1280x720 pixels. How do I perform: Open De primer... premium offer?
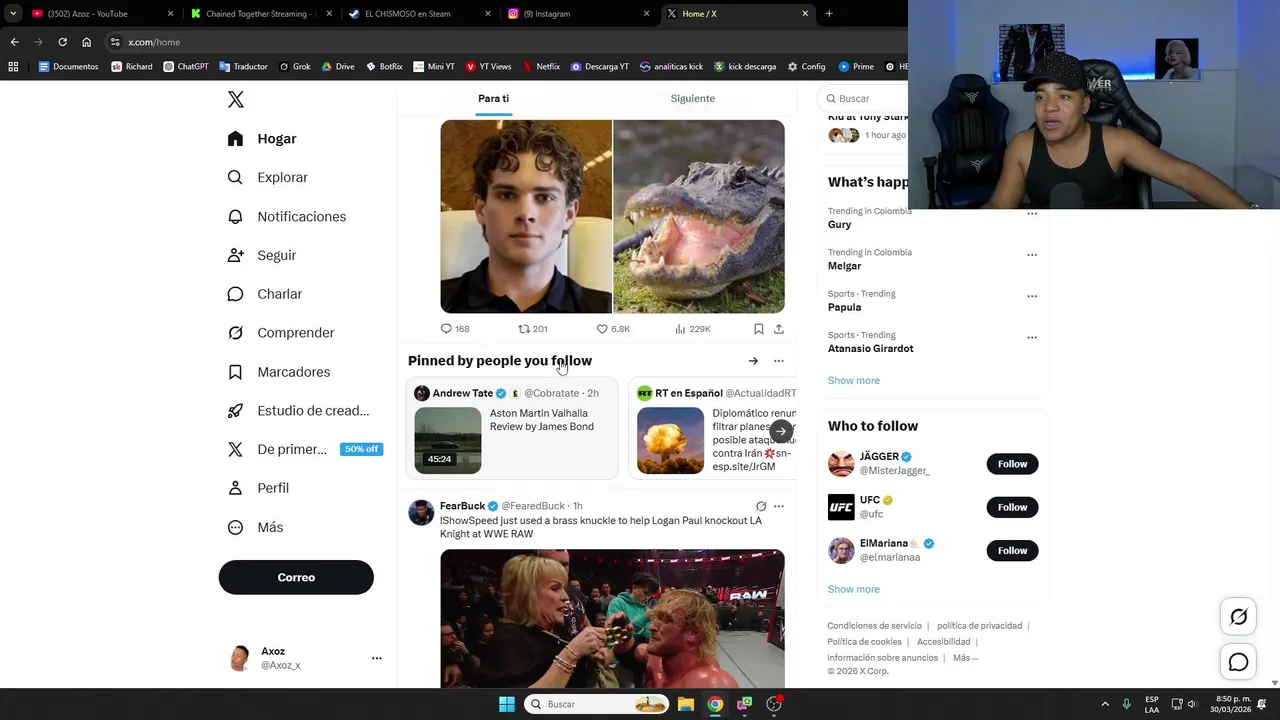click(304, 449)
